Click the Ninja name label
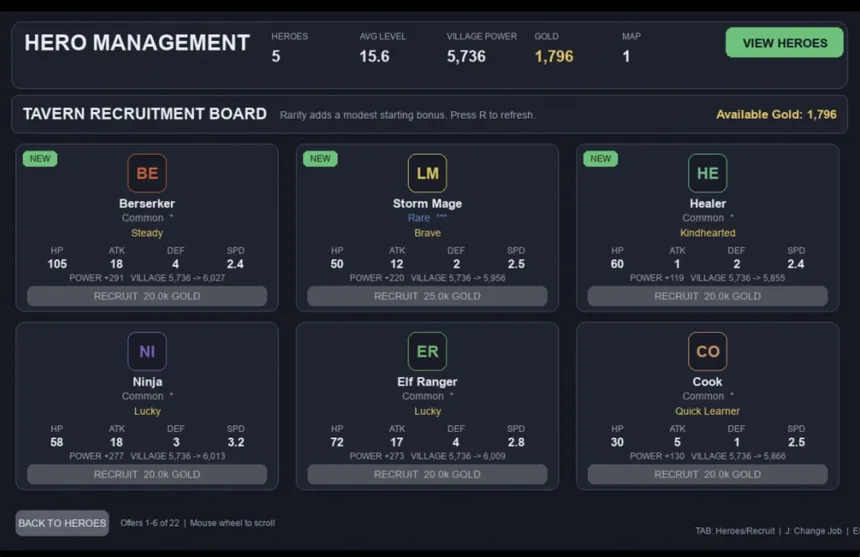The image size is (860, 557). point(147,382)
